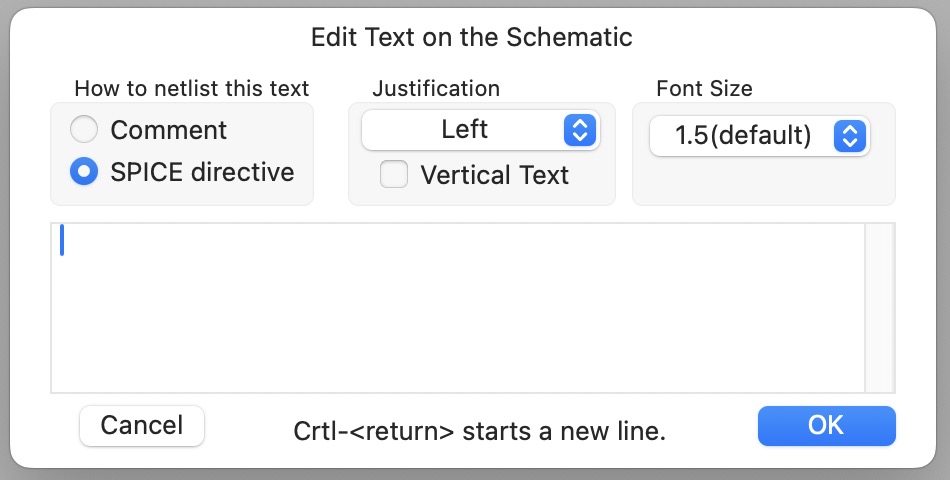Select the Comment radio button

(84, 130)
